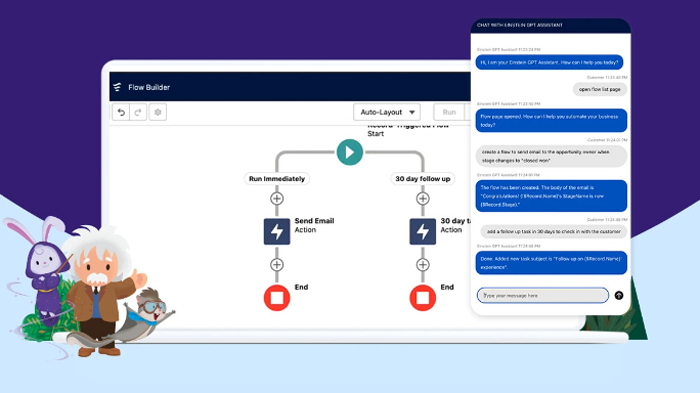Add element below Run Immediately label
The height and width of the screenshot is (393, 700).
pos(277,198)
